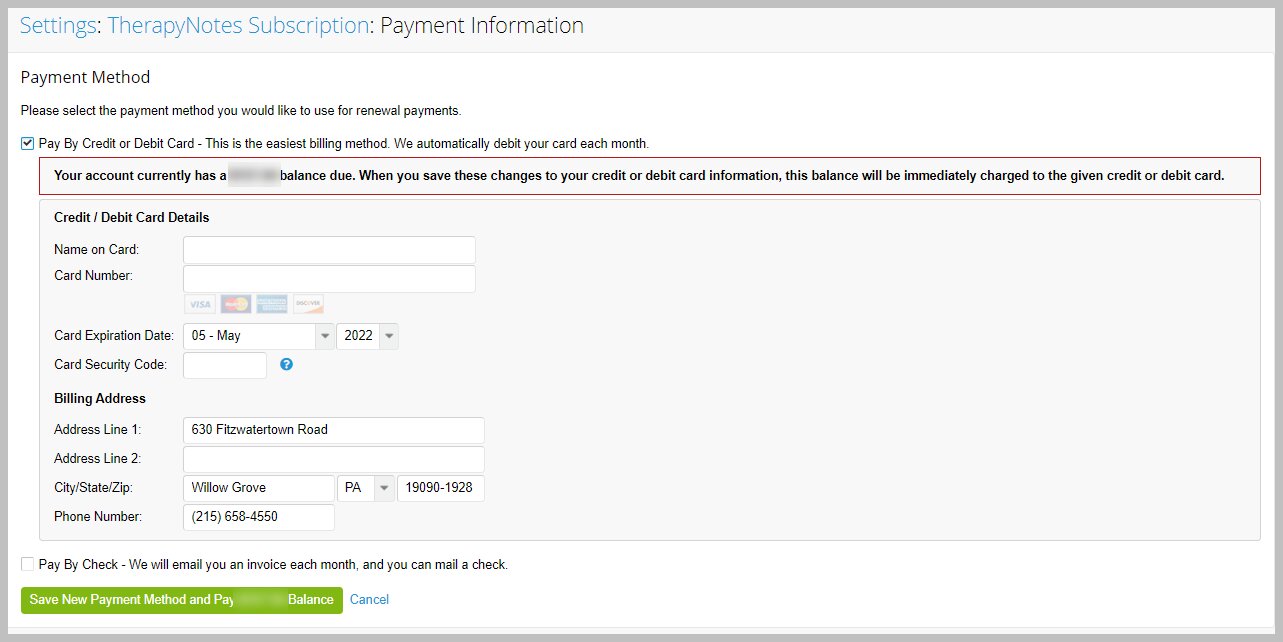Click the MasterCard logo icon
The width and height of the screenshot is (1283, 642).
click(x=236, y=304)
